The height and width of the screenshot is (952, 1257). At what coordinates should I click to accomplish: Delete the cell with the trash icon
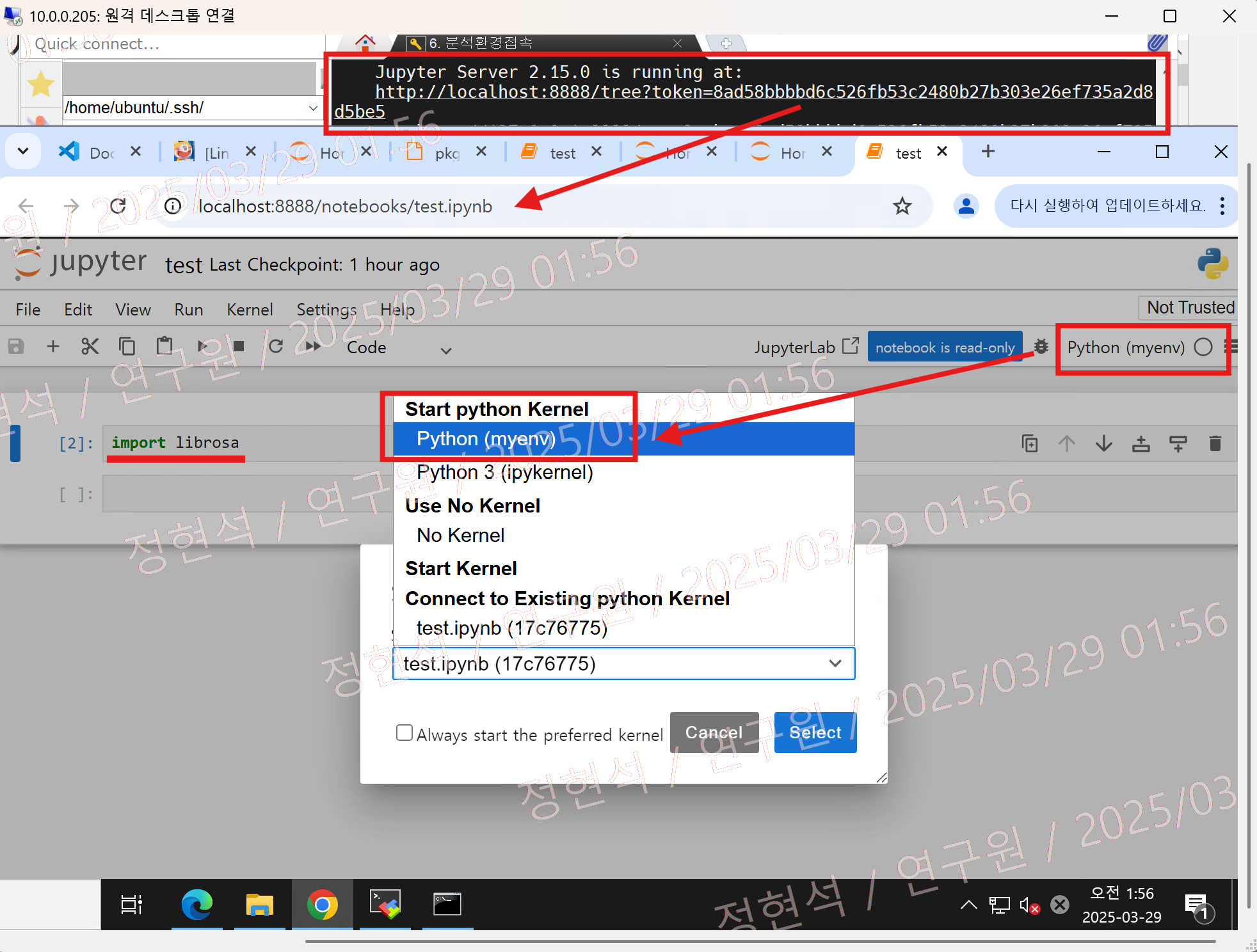(1215, 443)
